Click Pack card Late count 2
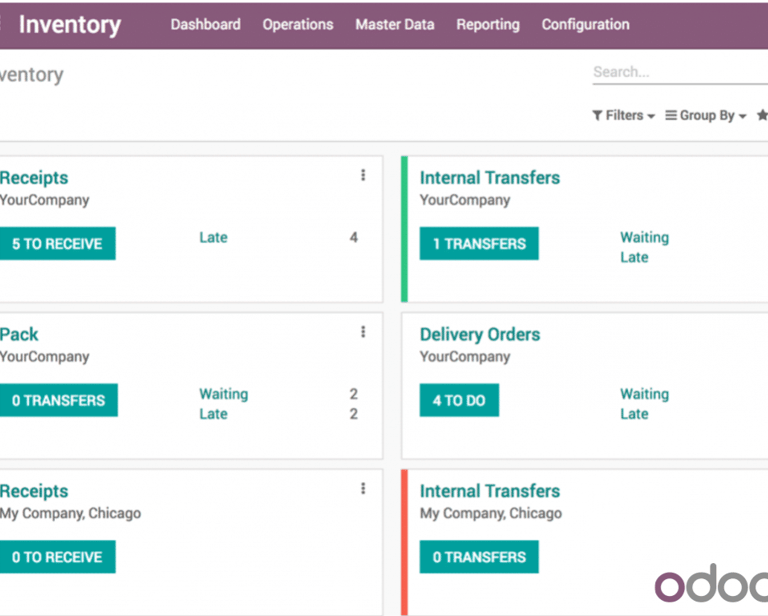 [354, 414]
